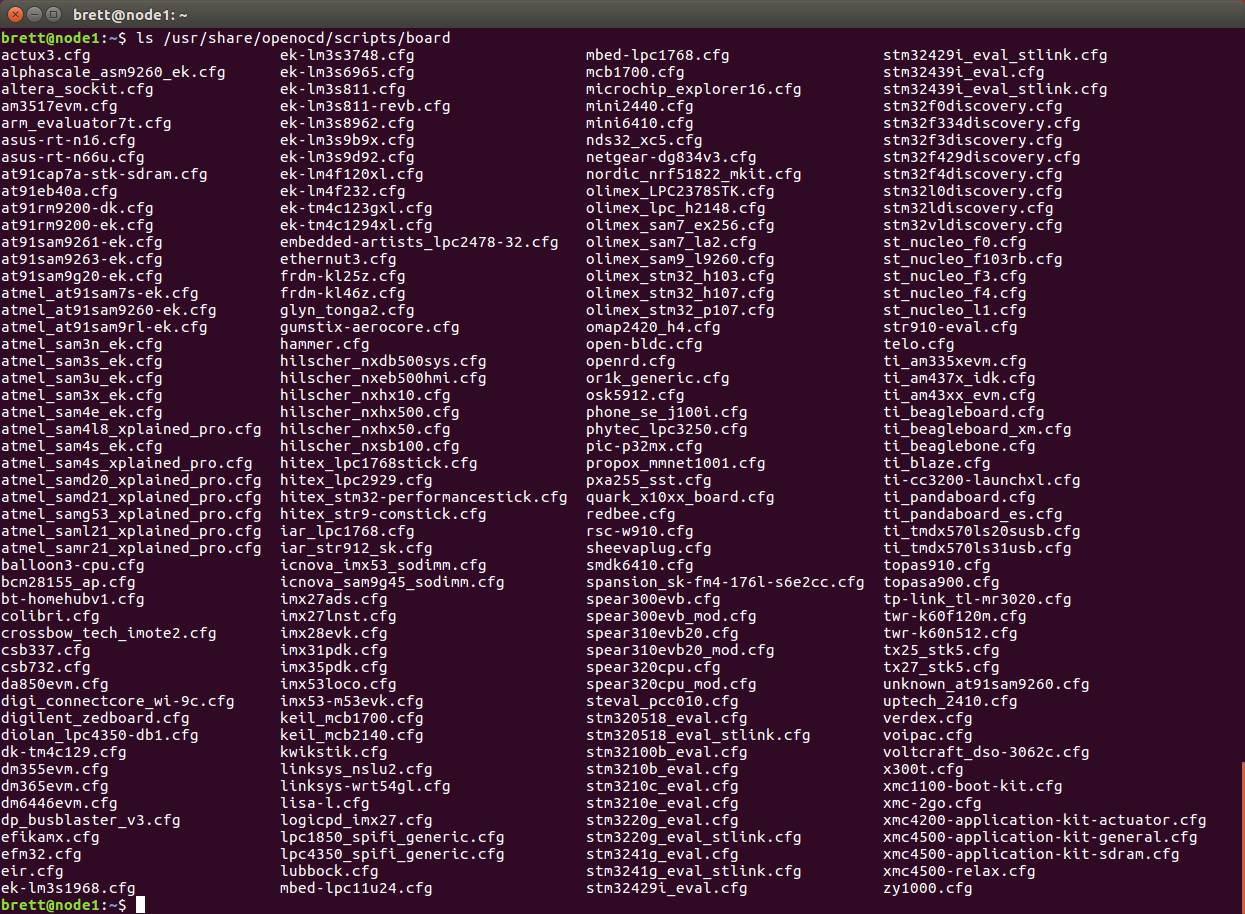Click efm32.cfg entry

(41, 854)
